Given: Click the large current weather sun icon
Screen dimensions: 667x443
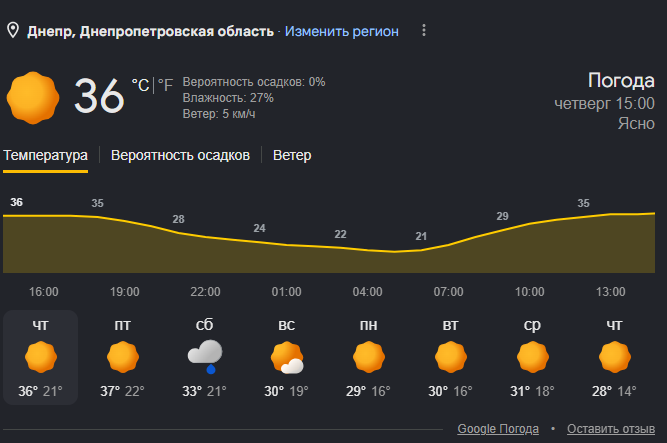Looking at the screenshot, I should click(33, 98).
